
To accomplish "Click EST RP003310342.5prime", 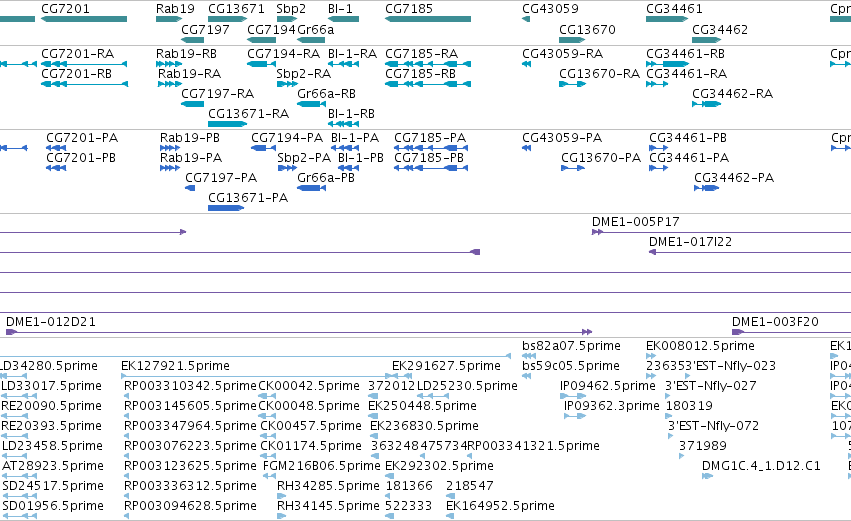I will 127,397.
